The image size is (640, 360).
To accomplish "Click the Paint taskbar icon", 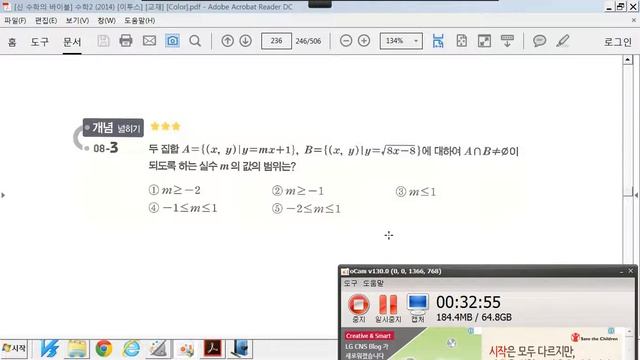I will pyautogui.click(x=186, y=350).
